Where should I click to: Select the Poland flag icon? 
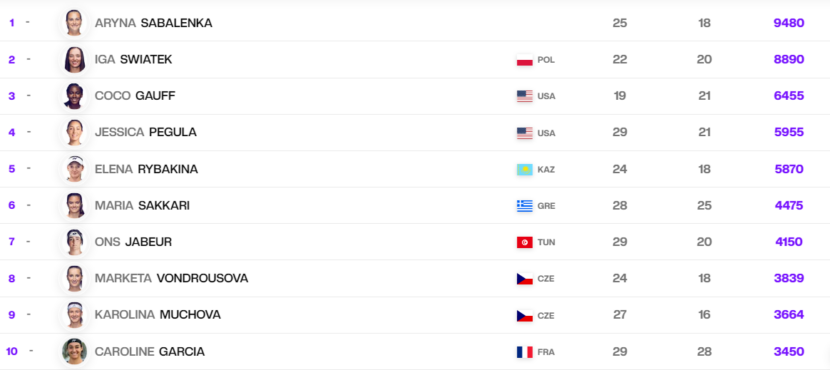525,60
